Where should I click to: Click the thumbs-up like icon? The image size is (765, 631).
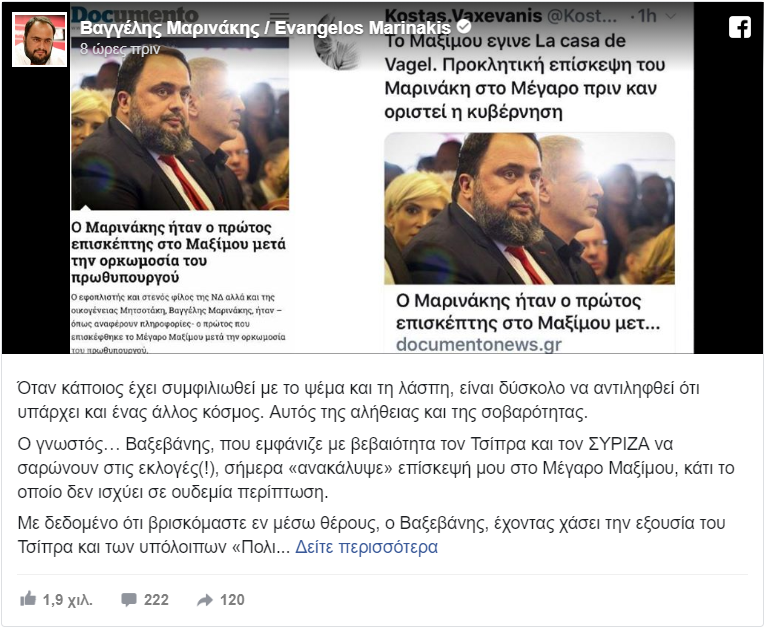pyautogui.click(x=28, y=598)
